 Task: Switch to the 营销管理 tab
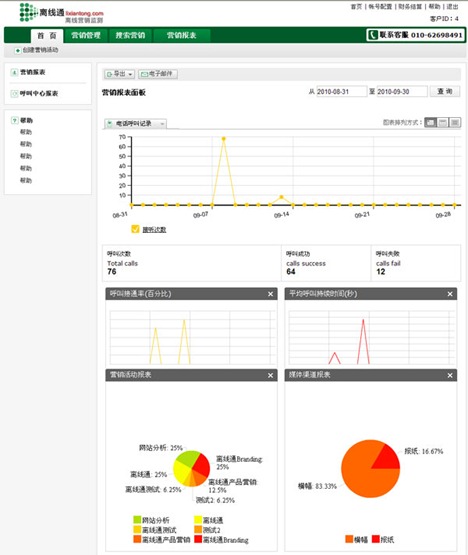[86, 35]
